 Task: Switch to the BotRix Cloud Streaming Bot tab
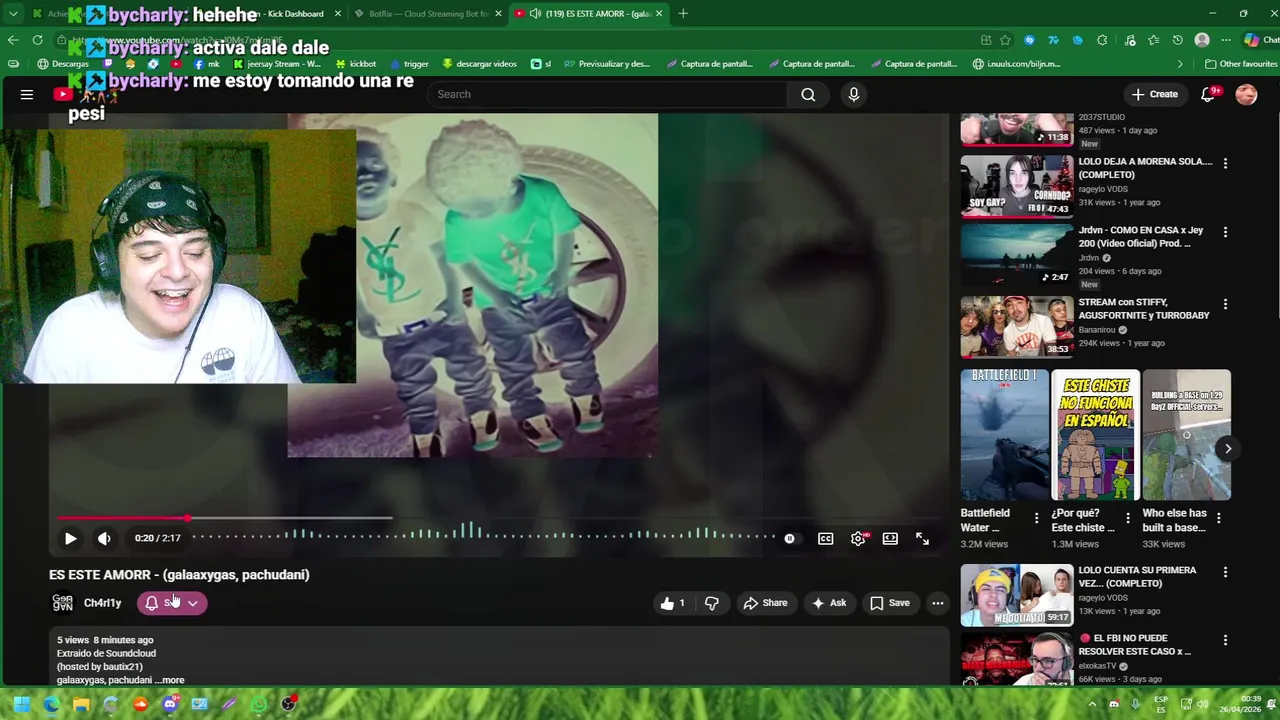428,14
